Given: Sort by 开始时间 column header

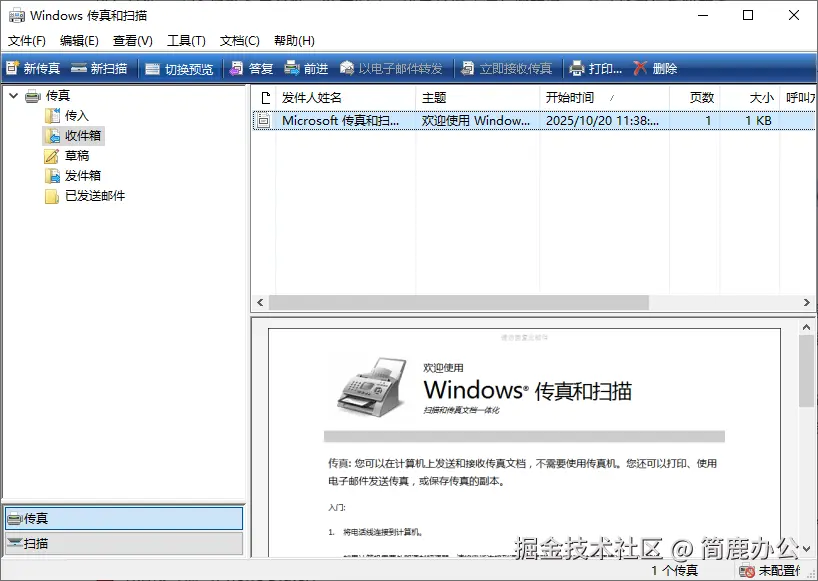Looking at the screenshot, I should [x=604, y=98].
